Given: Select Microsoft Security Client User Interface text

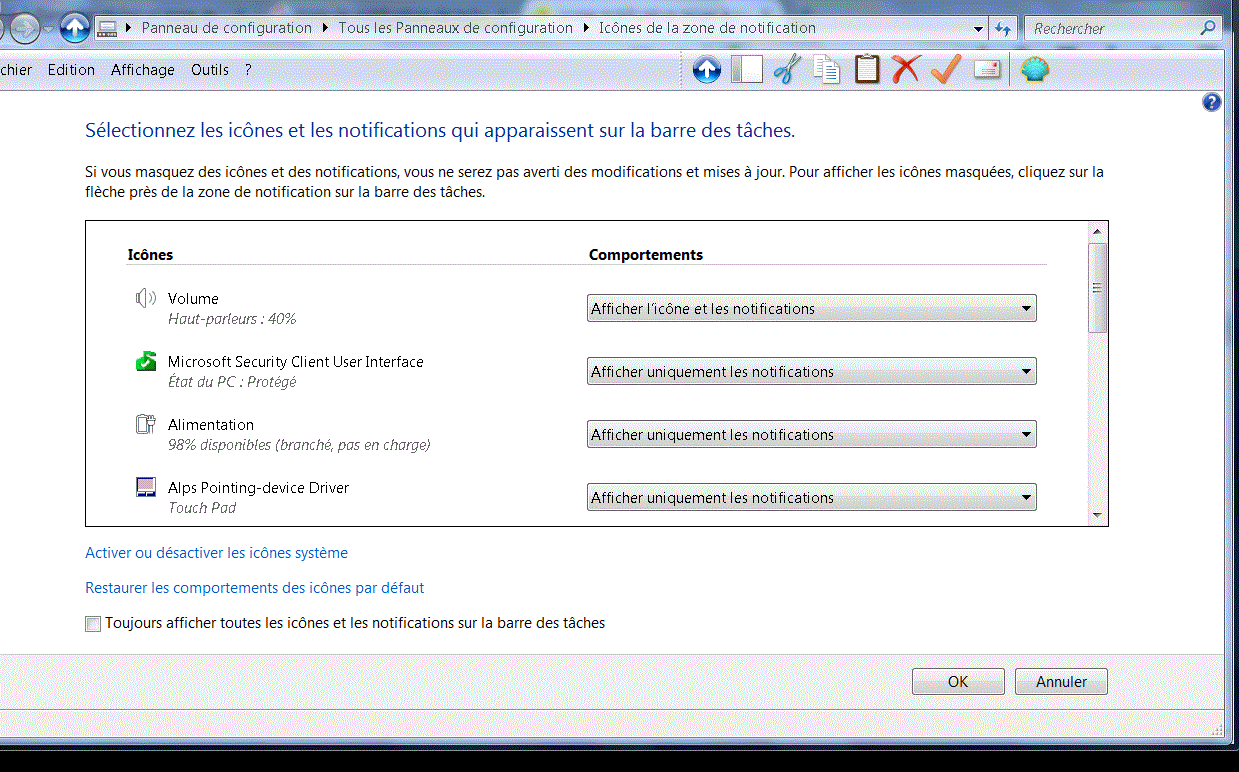Looking at the screenshot, I should [296, 362].
